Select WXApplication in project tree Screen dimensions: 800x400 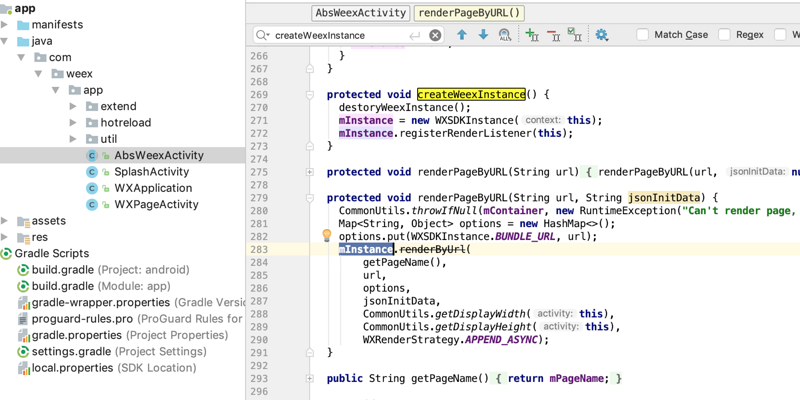(153, 188)
